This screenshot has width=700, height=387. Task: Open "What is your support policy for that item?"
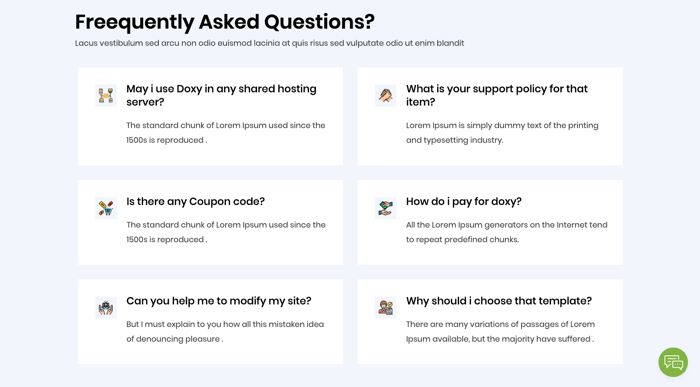point(496,95)
